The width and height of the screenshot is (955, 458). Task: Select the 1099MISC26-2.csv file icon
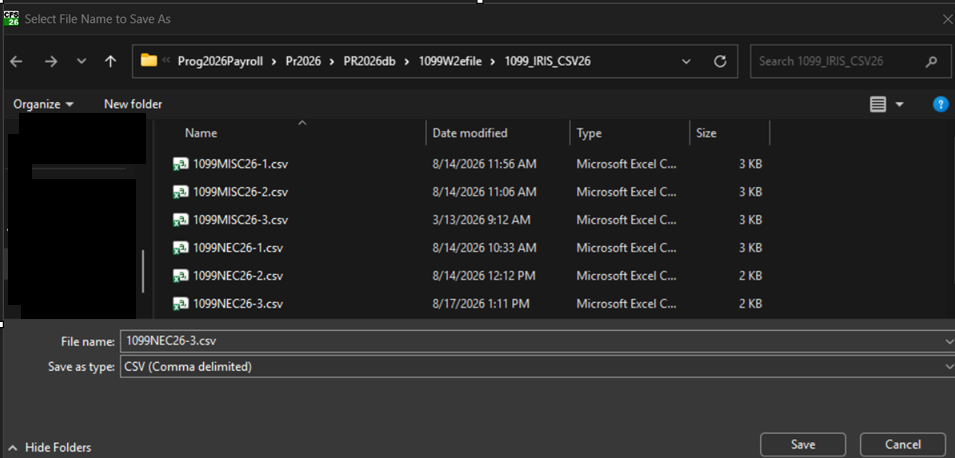180,192
